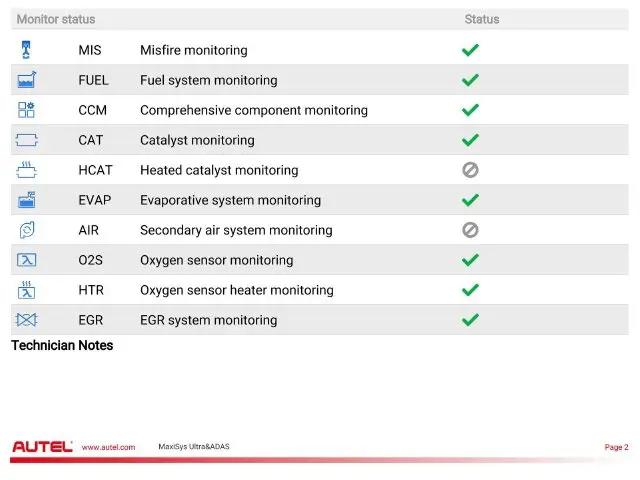This screenshot has width=640, height=480.
Task: Select the Oxygen sensor lambda icon
Action: click(27, 260)
